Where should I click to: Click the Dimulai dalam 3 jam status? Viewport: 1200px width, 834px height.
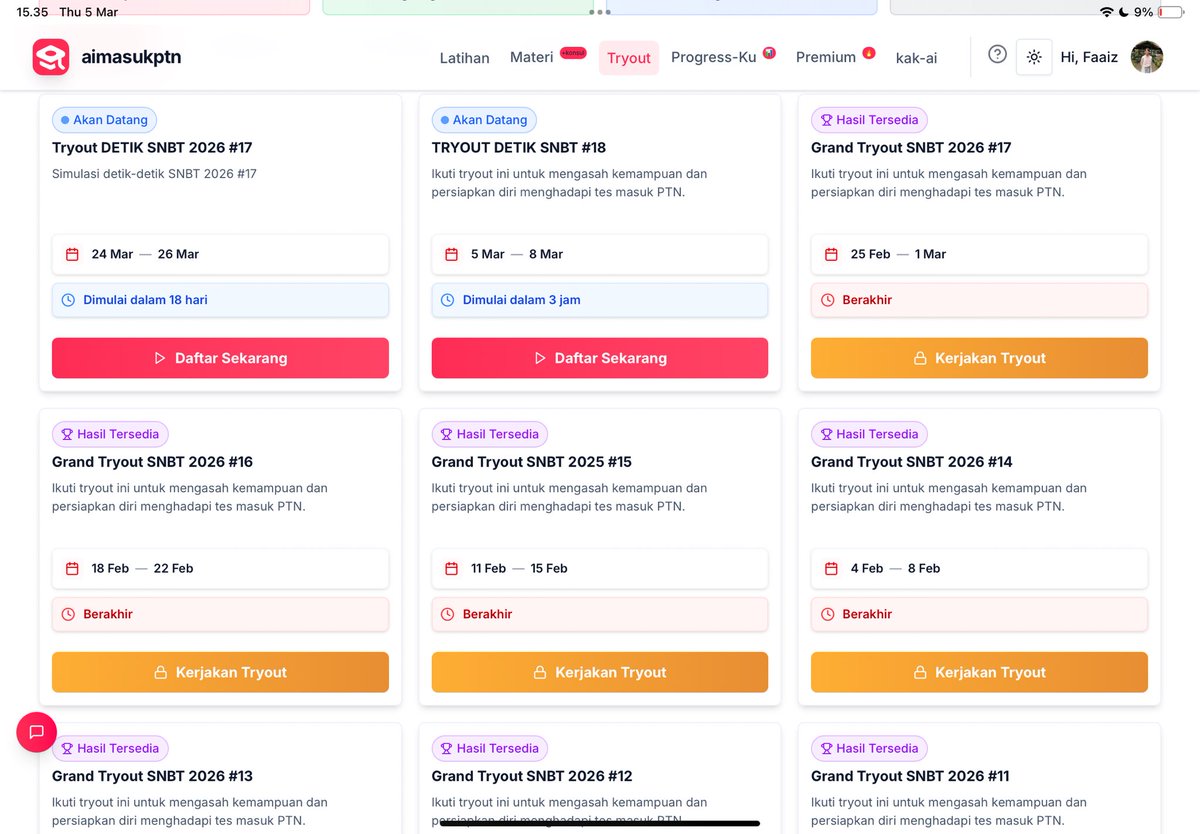coord(600,300)
